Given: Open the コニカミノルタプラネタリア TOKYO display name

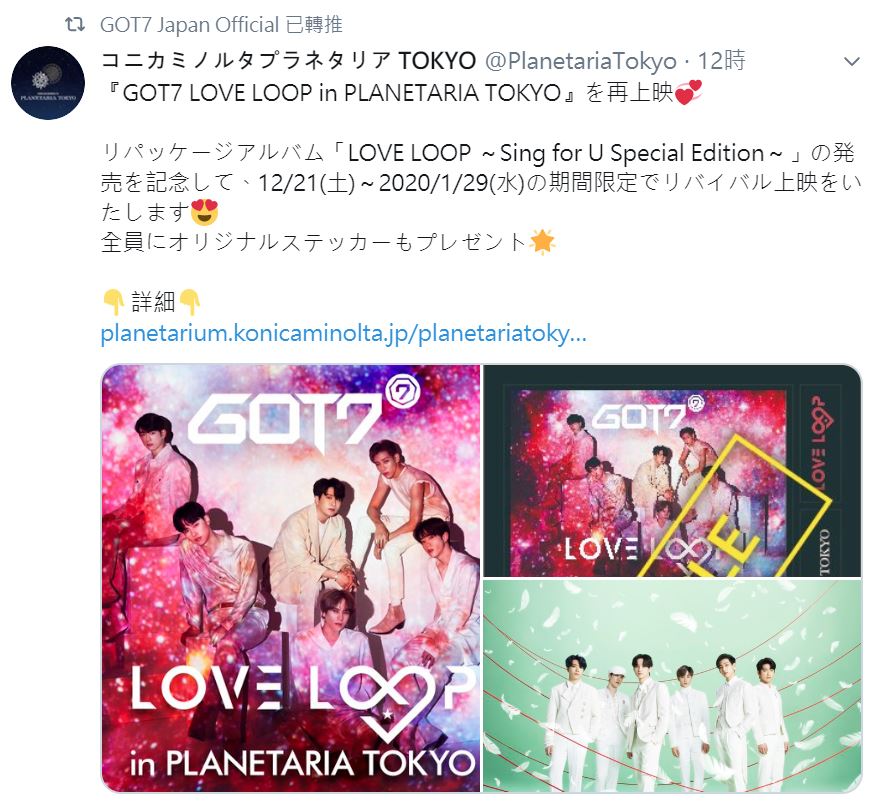Looking at the screenshot, I should tap(288, 61).
